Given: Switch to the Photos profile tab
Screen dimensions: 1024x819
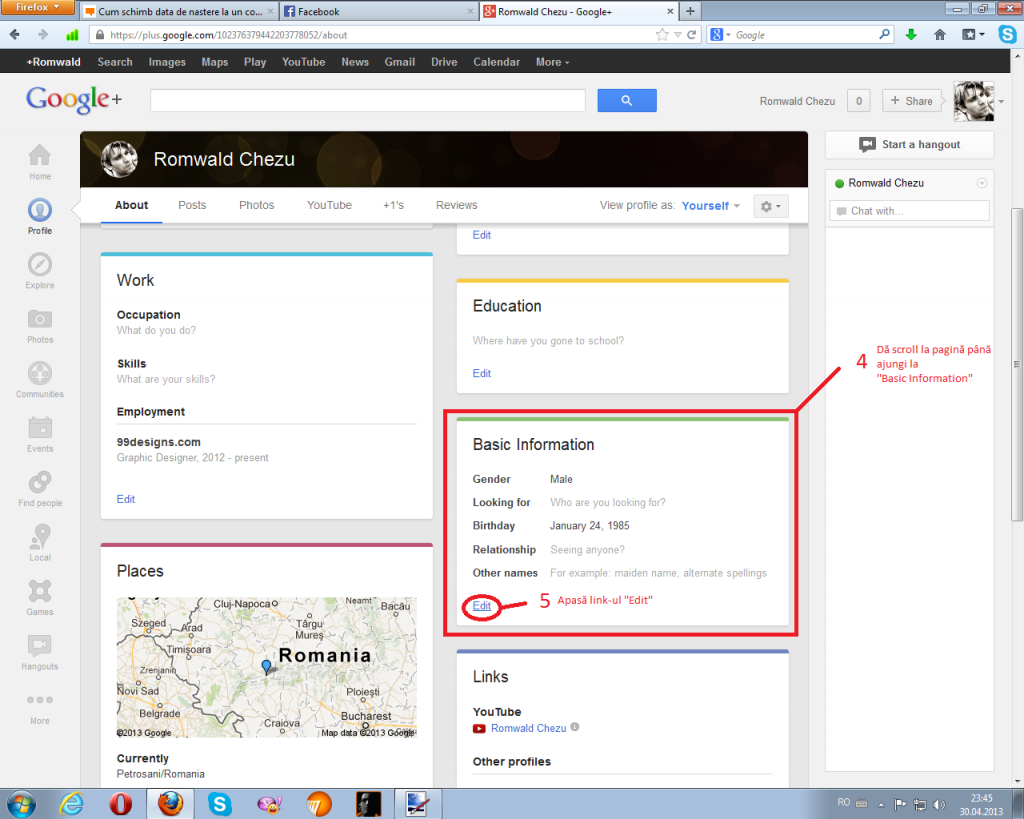Looking at the screenshot, I should click(257, 205).
